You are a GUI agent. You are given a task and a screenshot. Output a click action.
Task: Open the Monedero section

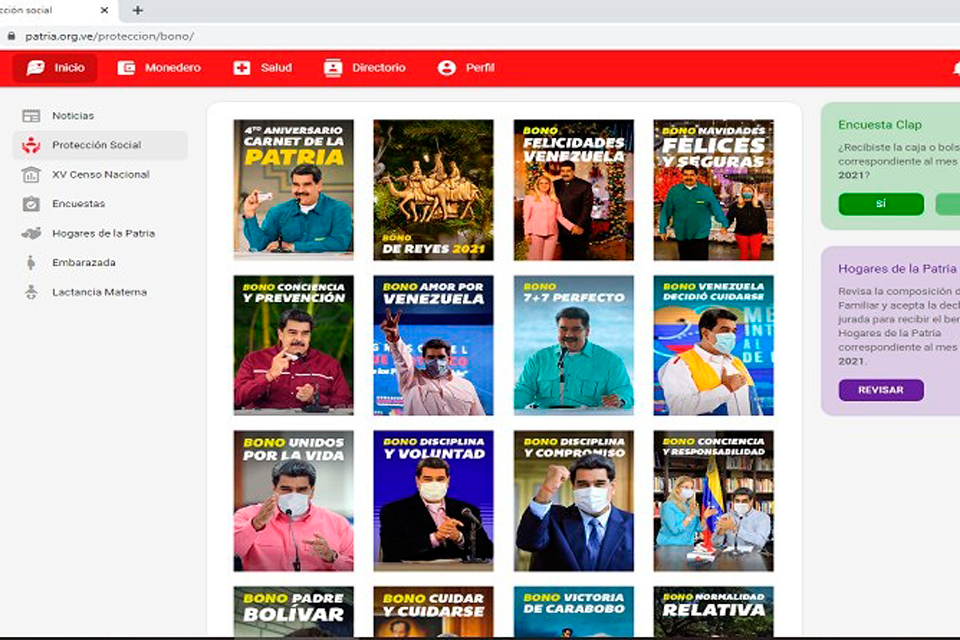click(x=159, y=67)
